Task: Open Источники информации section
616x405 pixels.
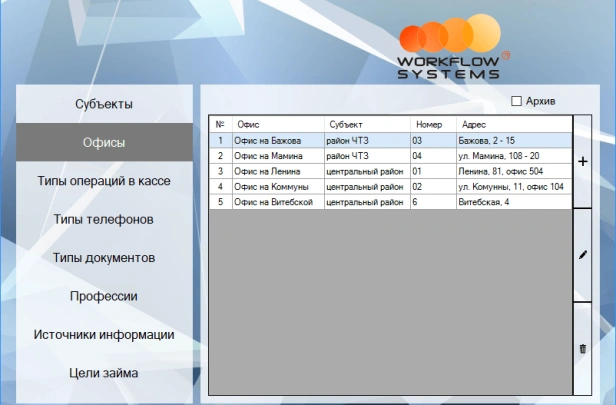Action: 104,335
